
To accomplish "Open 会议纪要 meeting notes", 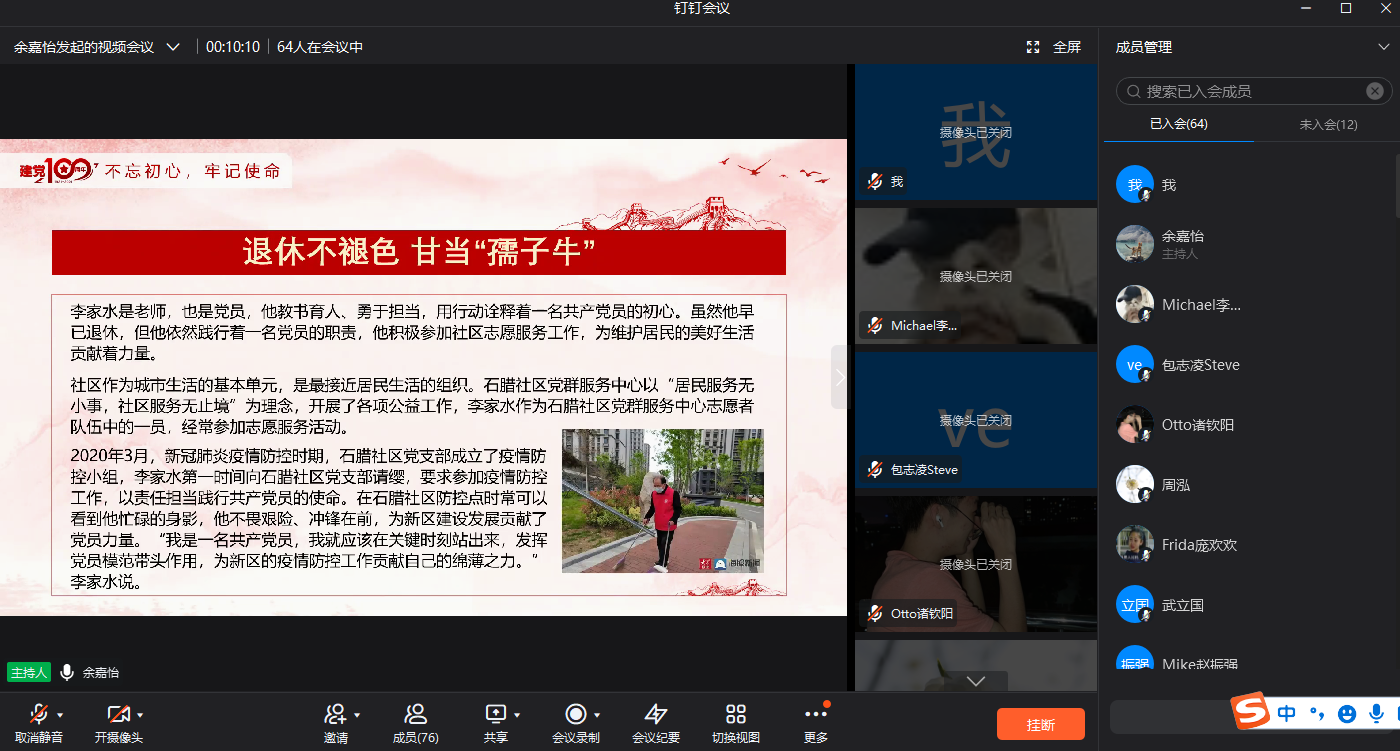I will (656, 714).
